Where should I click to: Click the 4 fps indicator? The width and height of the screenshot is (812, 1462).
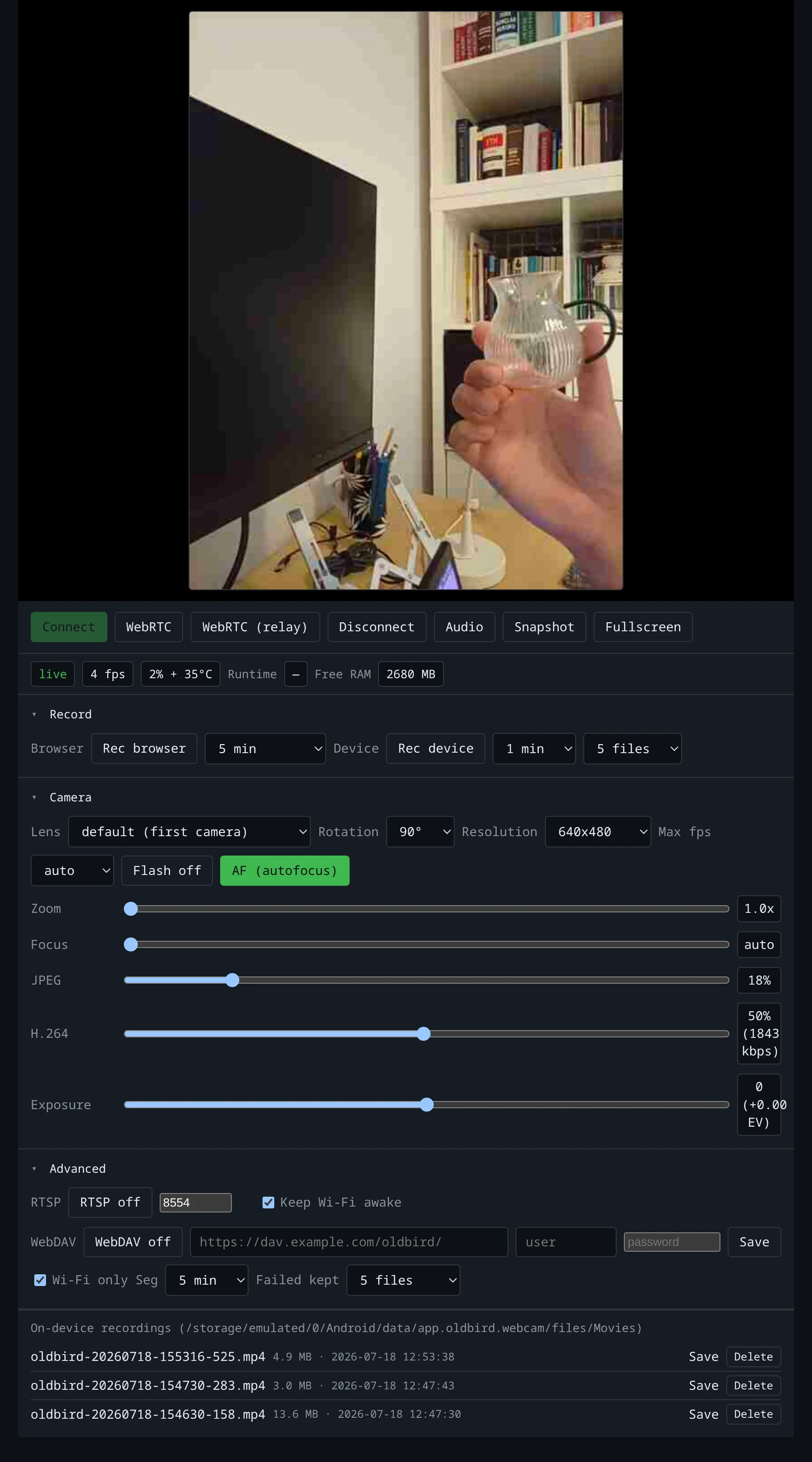click(108, 674)
